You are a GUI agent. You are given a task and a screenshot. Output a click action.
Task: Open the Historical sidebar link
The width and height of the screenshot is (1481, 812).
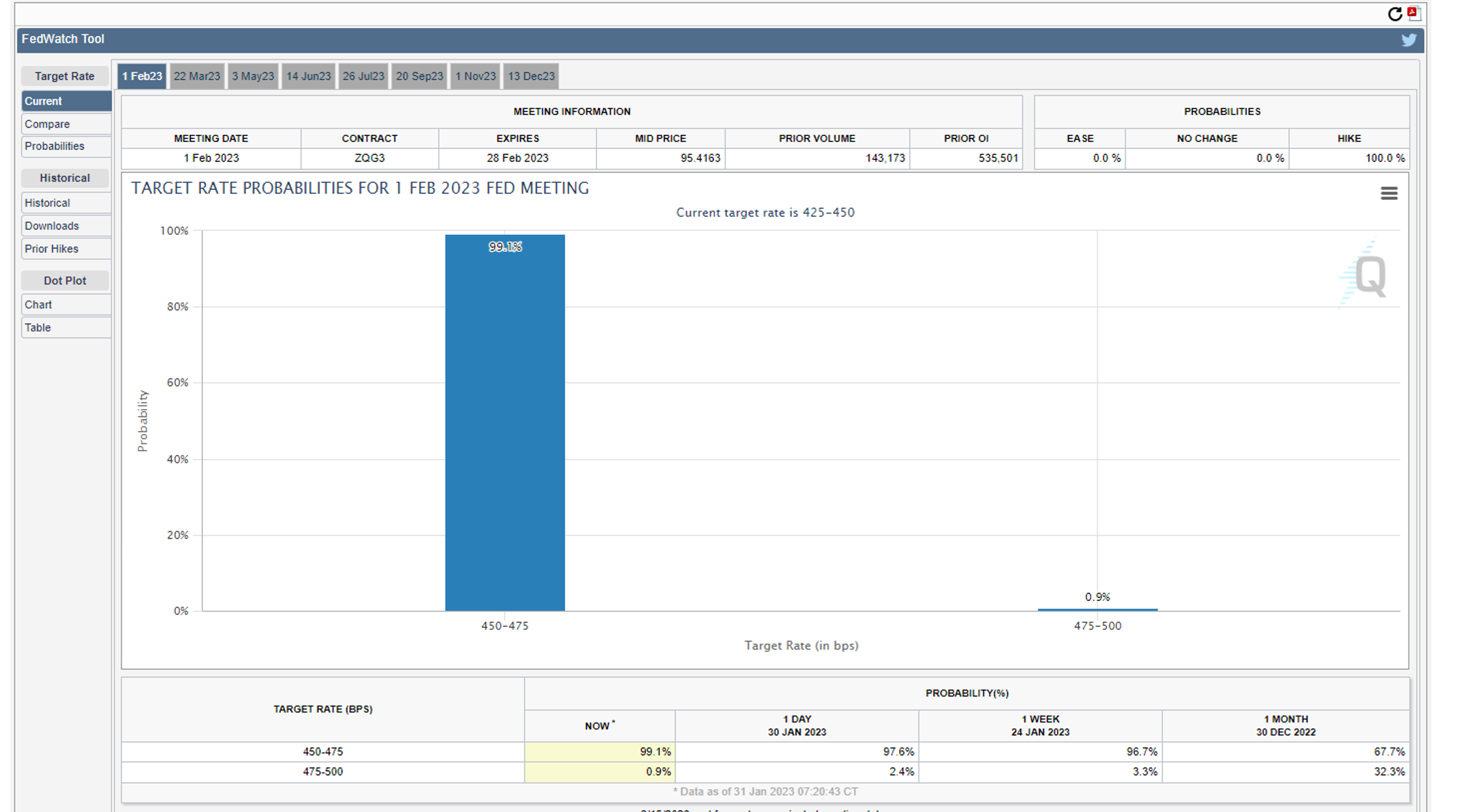click(x=67, y=203)
